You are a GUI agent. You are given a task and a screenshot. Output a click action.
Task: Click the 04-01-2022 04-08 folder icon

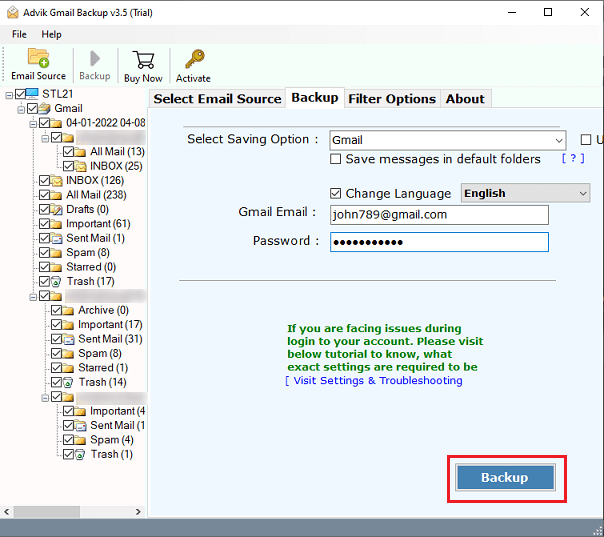(56, 123)
